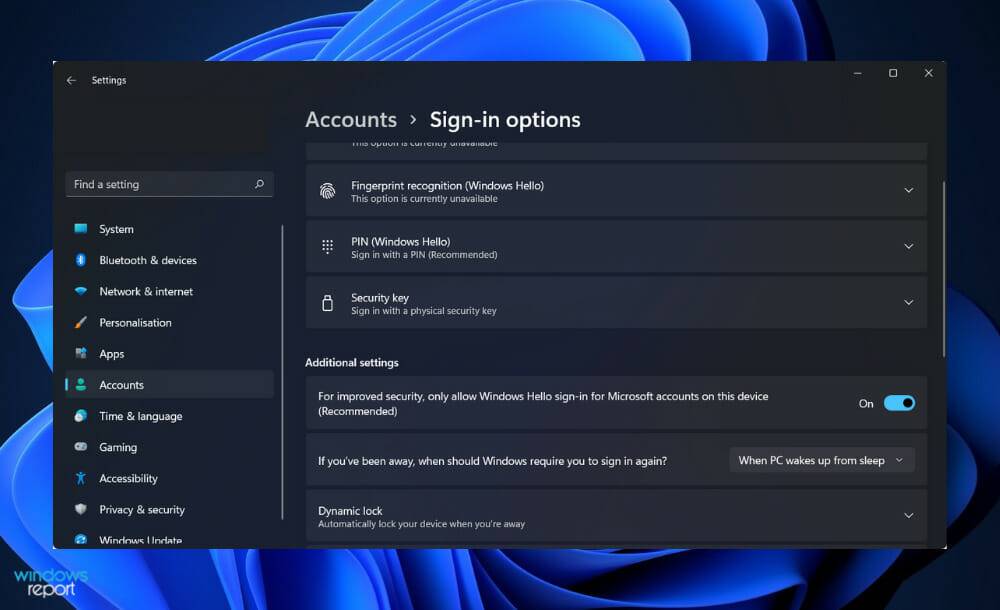Image resolution: width=1000 pixels, height=610 pixels.
Task: Click the Accounts breadcrumb link
Action: click(351, 119)
